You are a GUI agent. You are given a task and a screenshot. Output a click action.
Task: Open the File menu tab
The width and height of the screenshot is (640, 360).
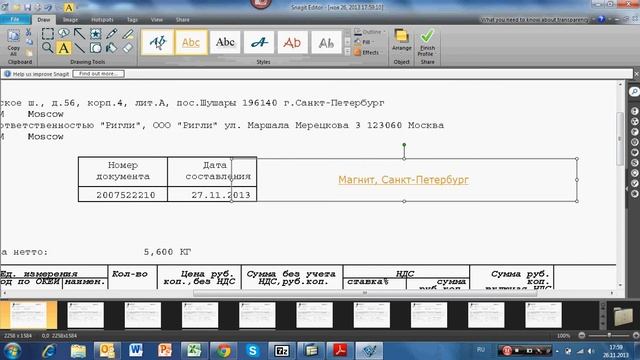(15, 20)
